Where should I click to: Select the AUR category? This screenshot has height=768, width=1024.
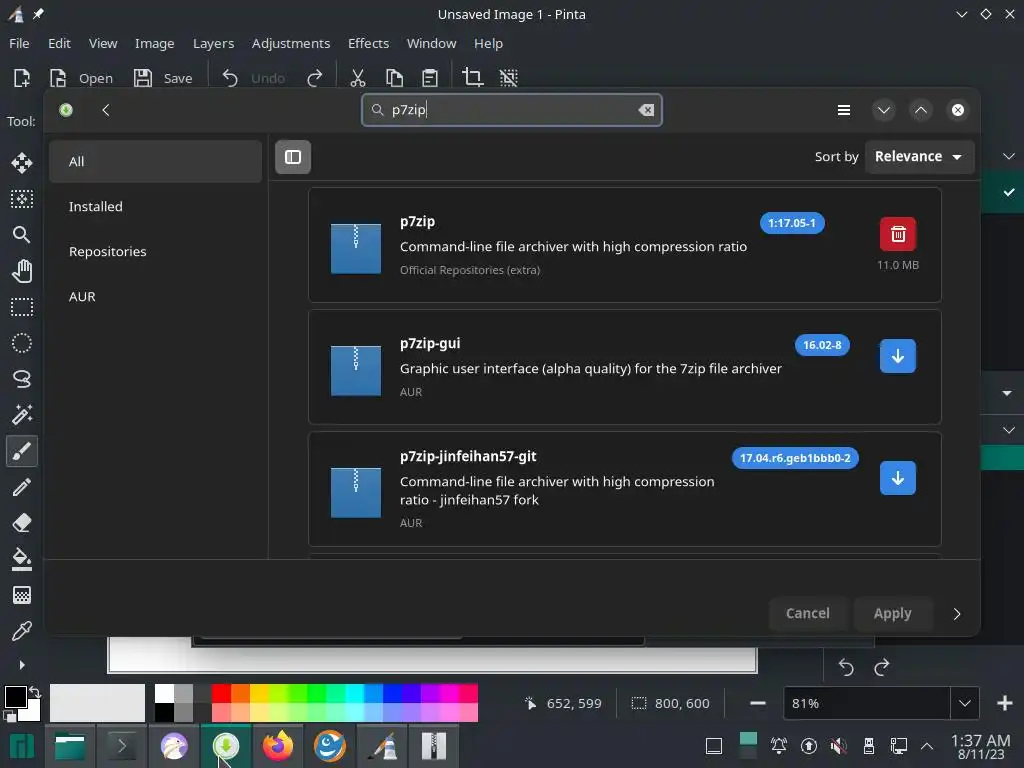[155, 296]
